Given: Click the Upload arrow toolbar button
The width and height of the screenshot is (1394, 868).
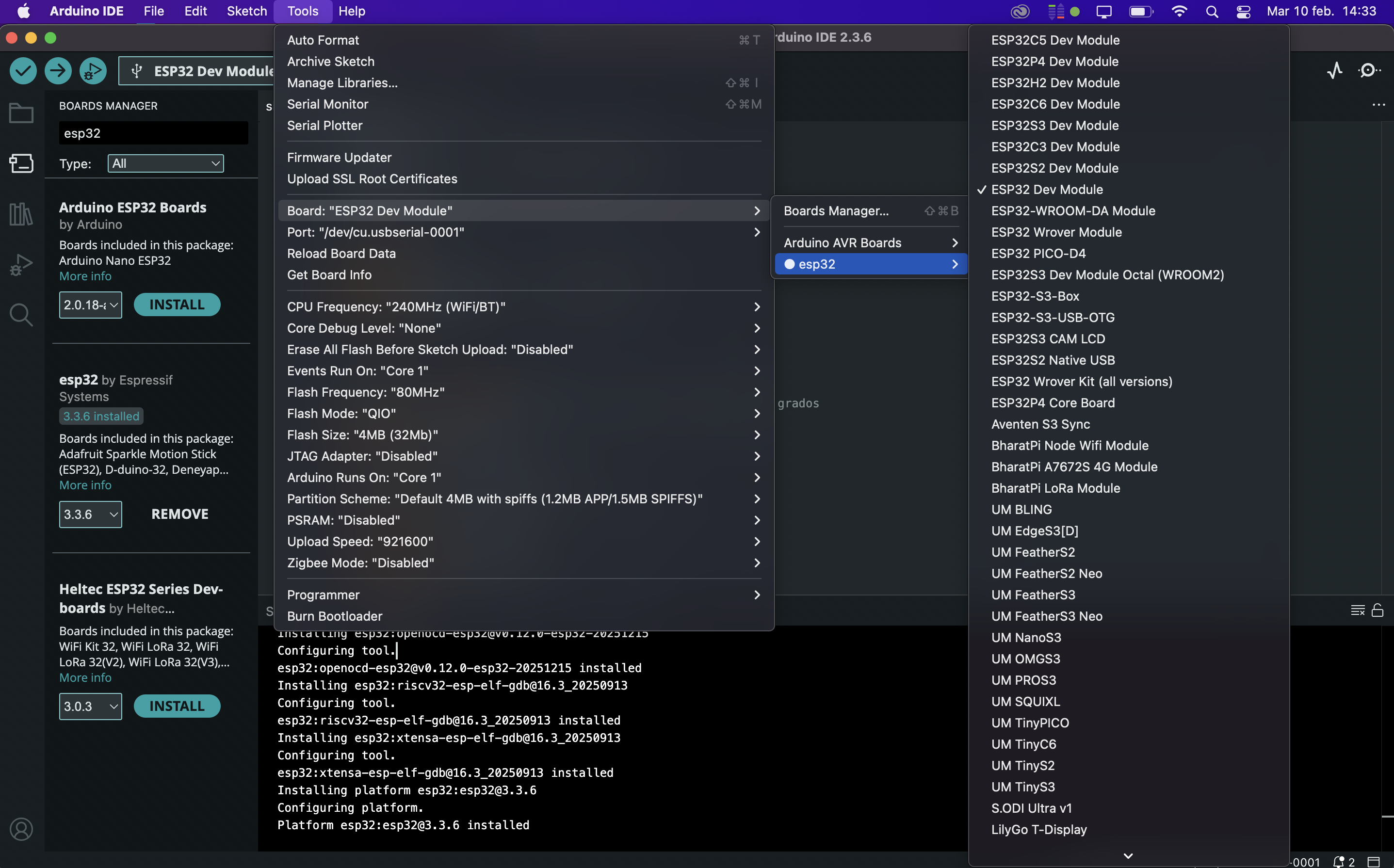Looking at the screenshot, I should coord(58,71).
